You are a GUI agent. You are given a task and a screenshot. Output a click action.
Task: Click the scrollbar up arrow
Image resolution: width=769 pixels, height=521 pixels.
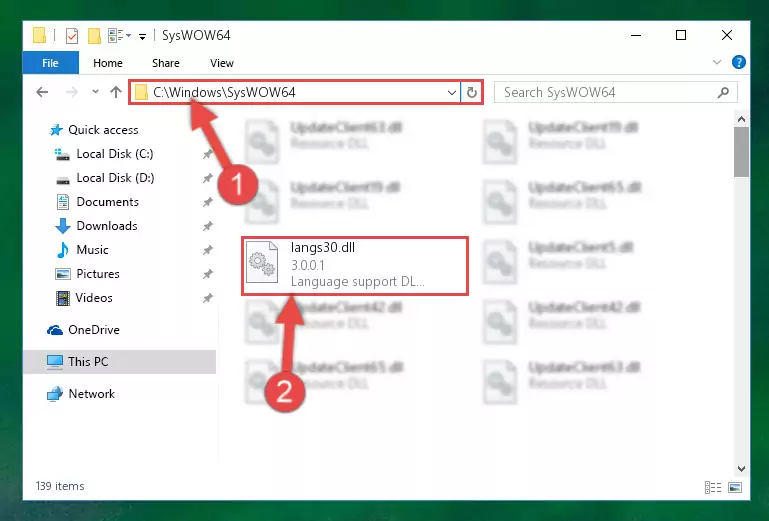coord(741,119)
